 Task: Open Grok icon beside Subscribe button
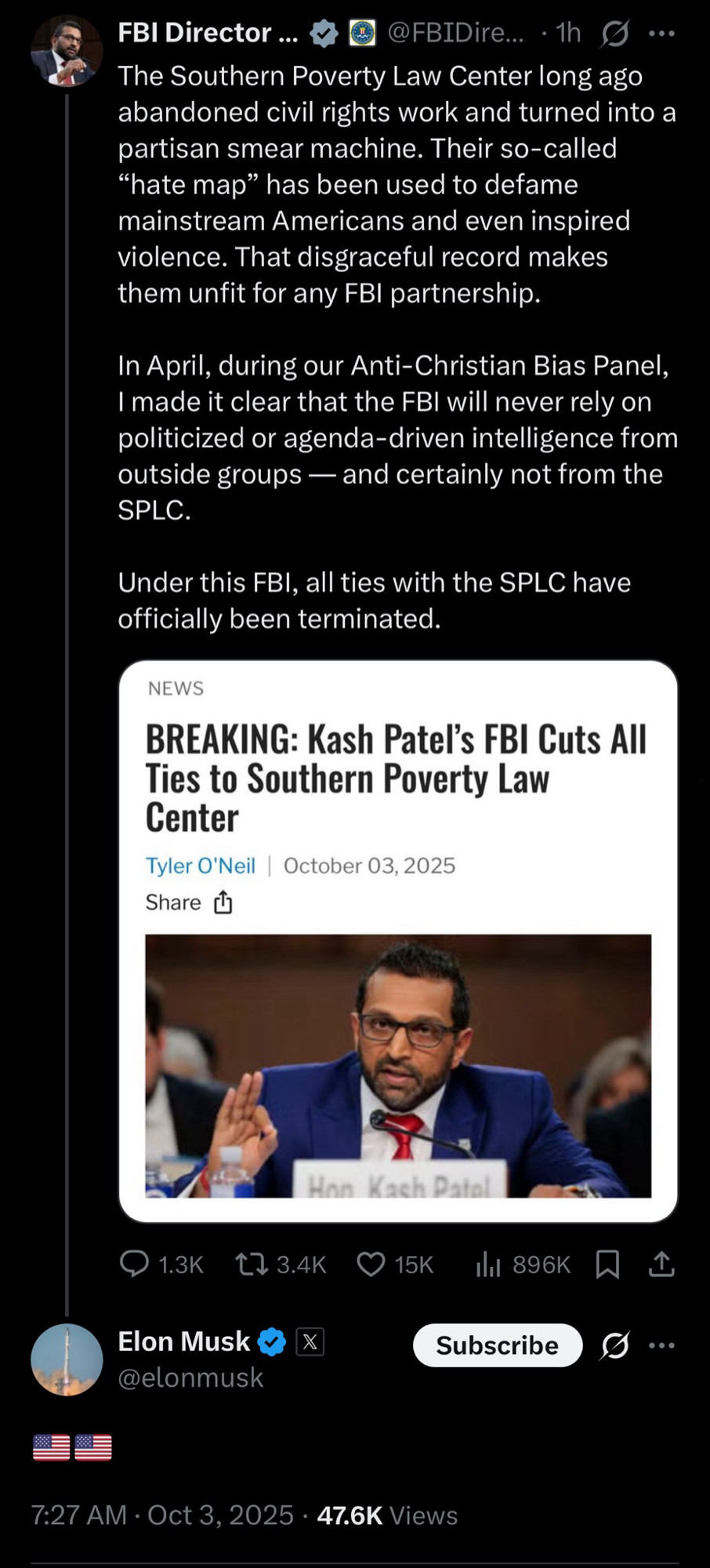click(615, 1345)
